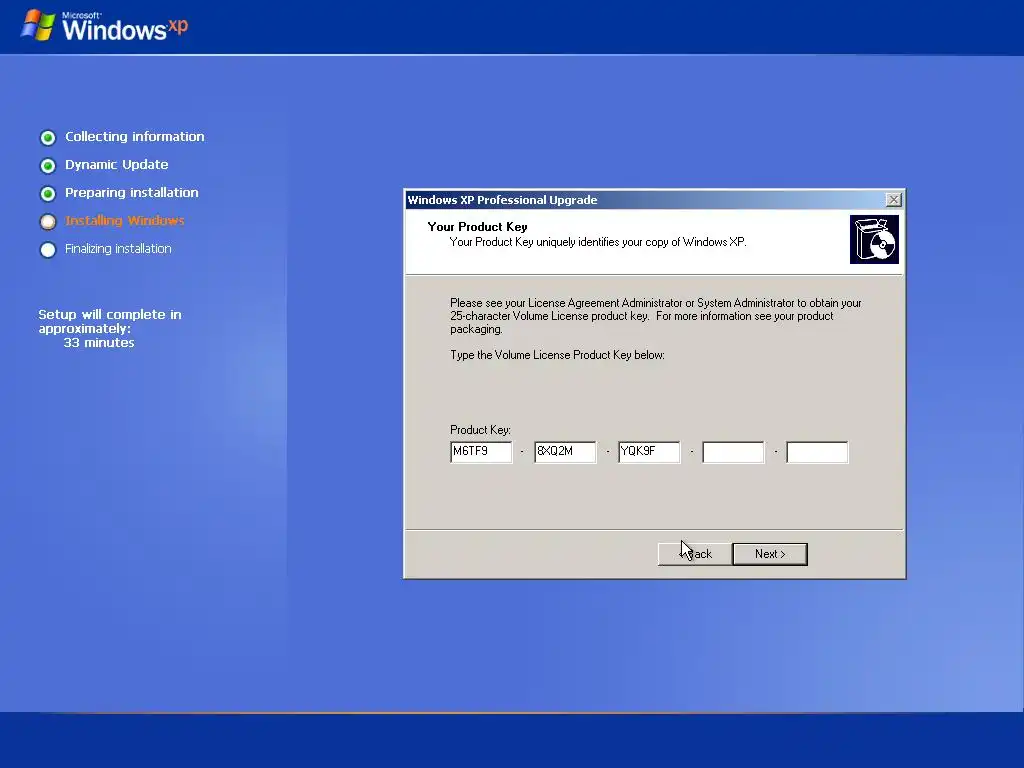Click the dialog title 'Windows XP Professional Upgrade'
The height and width of the screenshot is (768, 1024).
(502, 200)
